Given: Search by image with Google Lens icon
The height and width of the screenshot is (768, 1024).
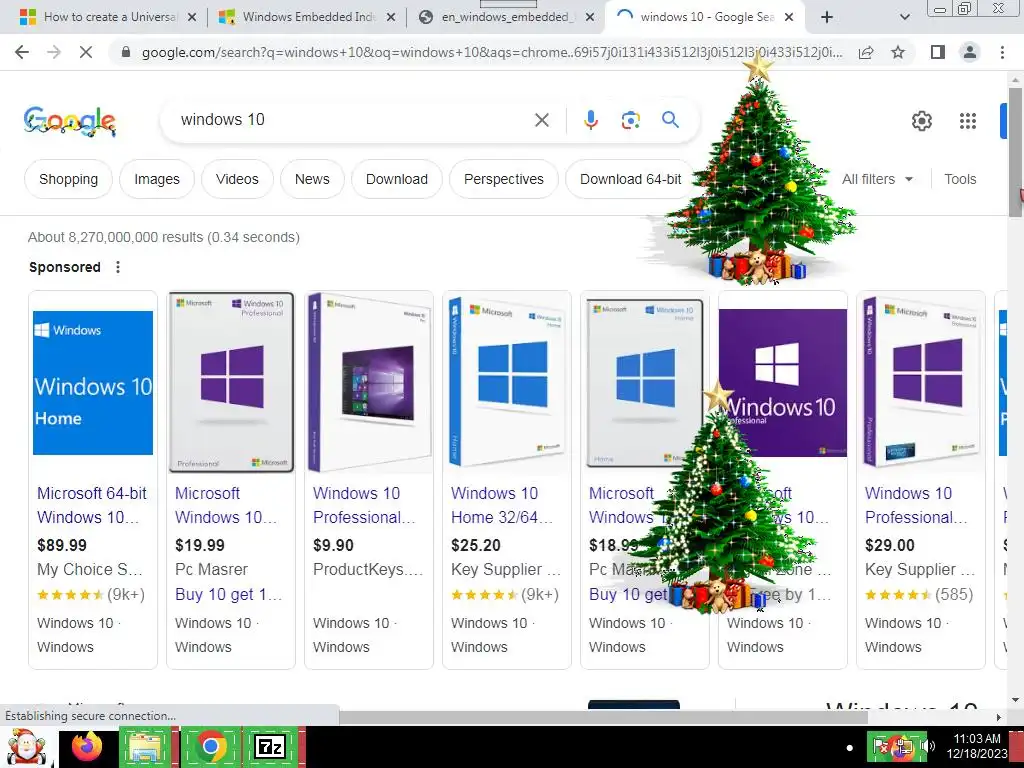Looking at the screenshot, I should (x=630, y=120).
